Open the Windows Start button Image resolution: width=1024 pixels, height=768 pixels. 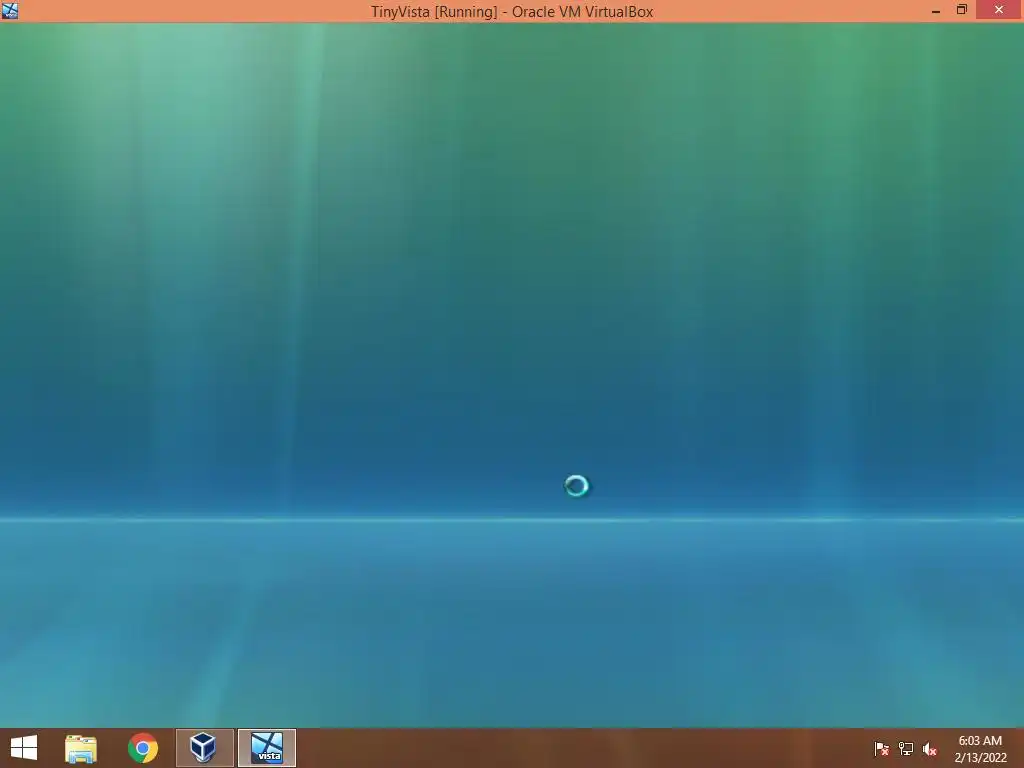tap(24, 748)
